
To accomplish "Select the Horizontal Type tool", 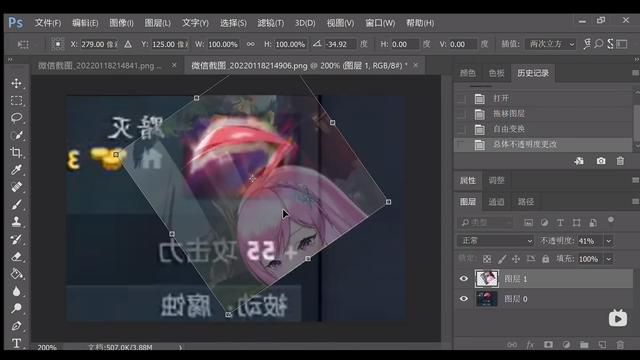I will [x=16, y=343].
